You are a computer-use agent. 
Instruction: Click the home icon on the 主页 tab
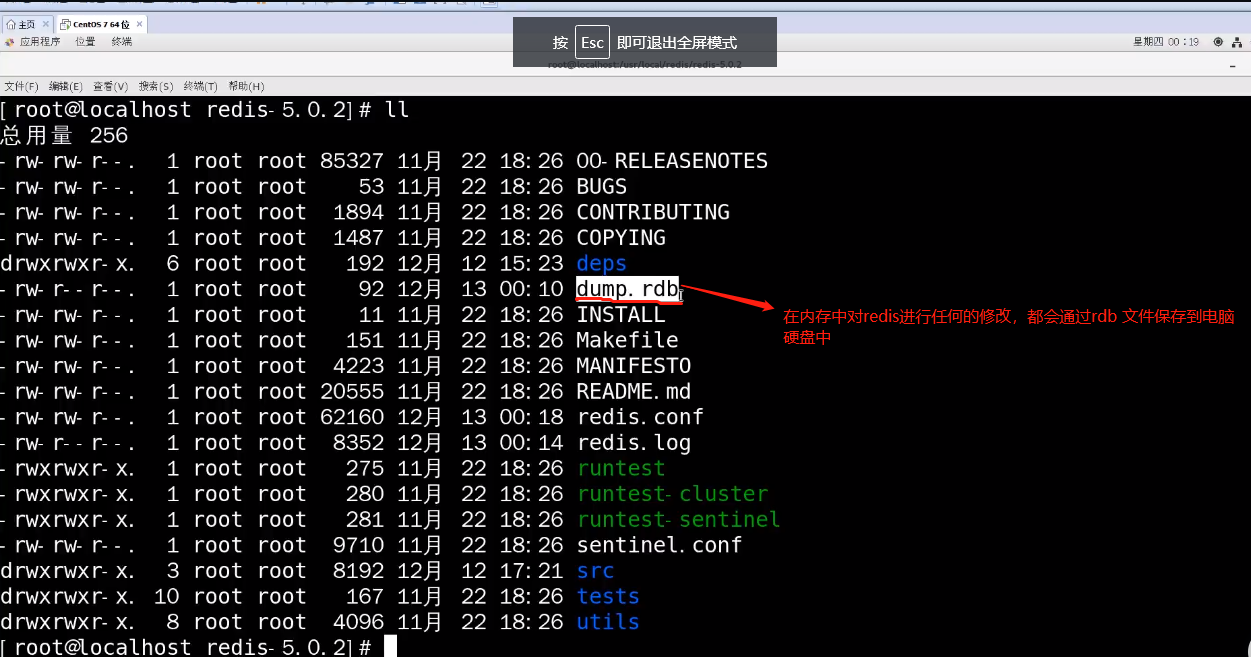11,24
